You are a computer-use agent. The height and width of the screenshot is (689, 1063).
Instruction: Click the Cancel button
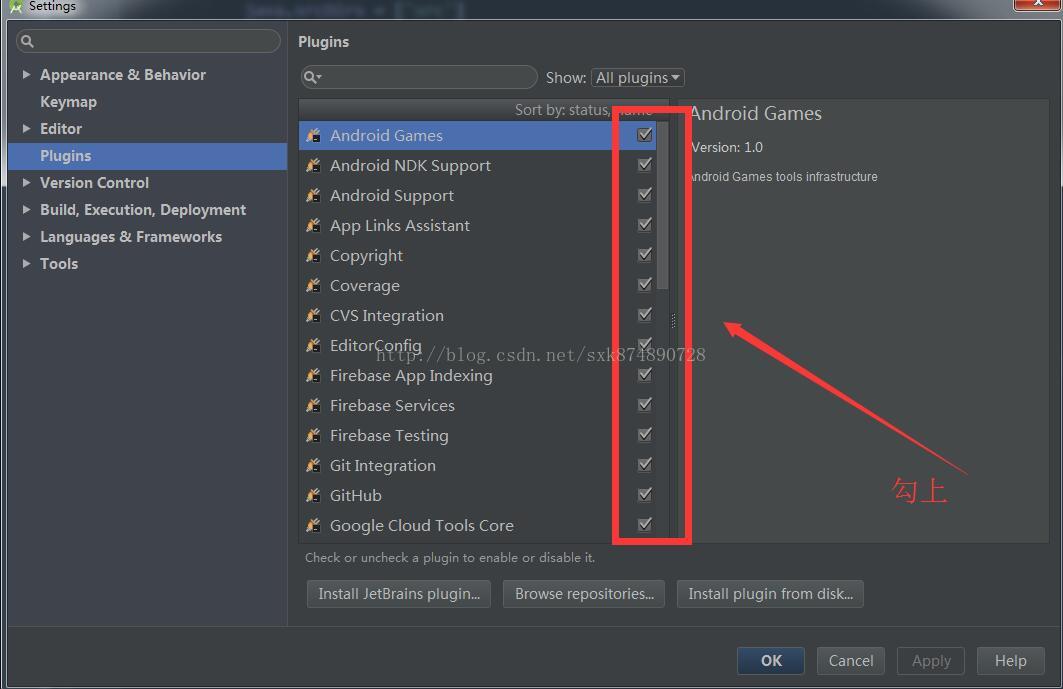tap(851, 661)
